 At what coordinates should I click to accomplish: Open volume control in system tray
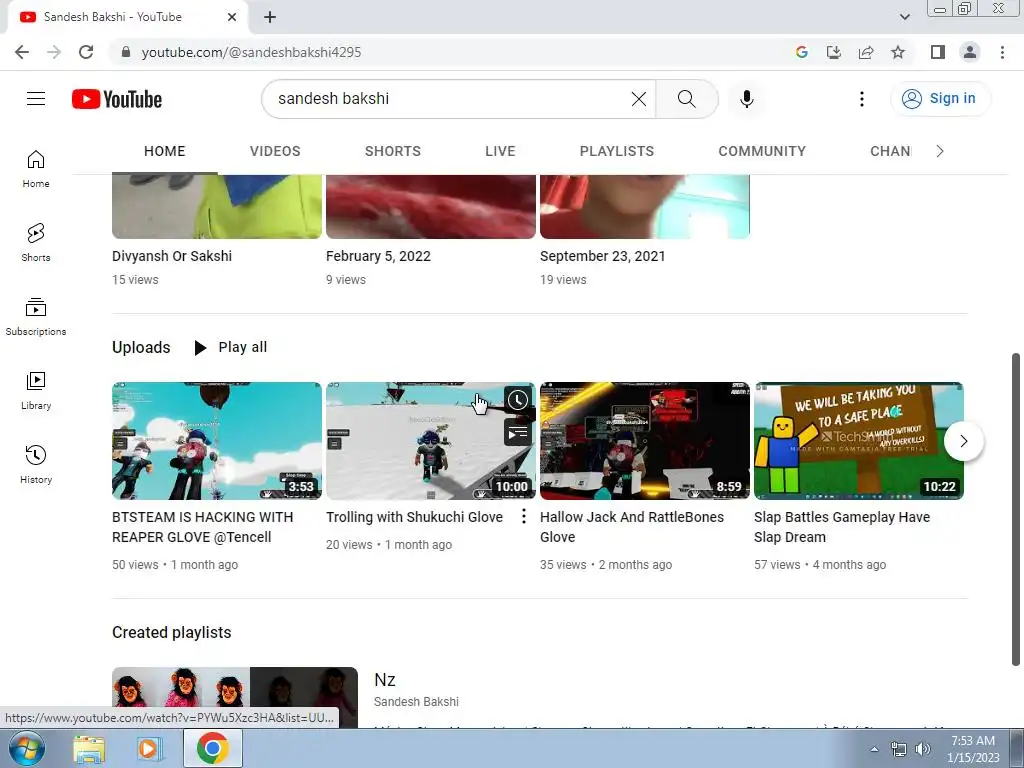[x=923, y=749]
